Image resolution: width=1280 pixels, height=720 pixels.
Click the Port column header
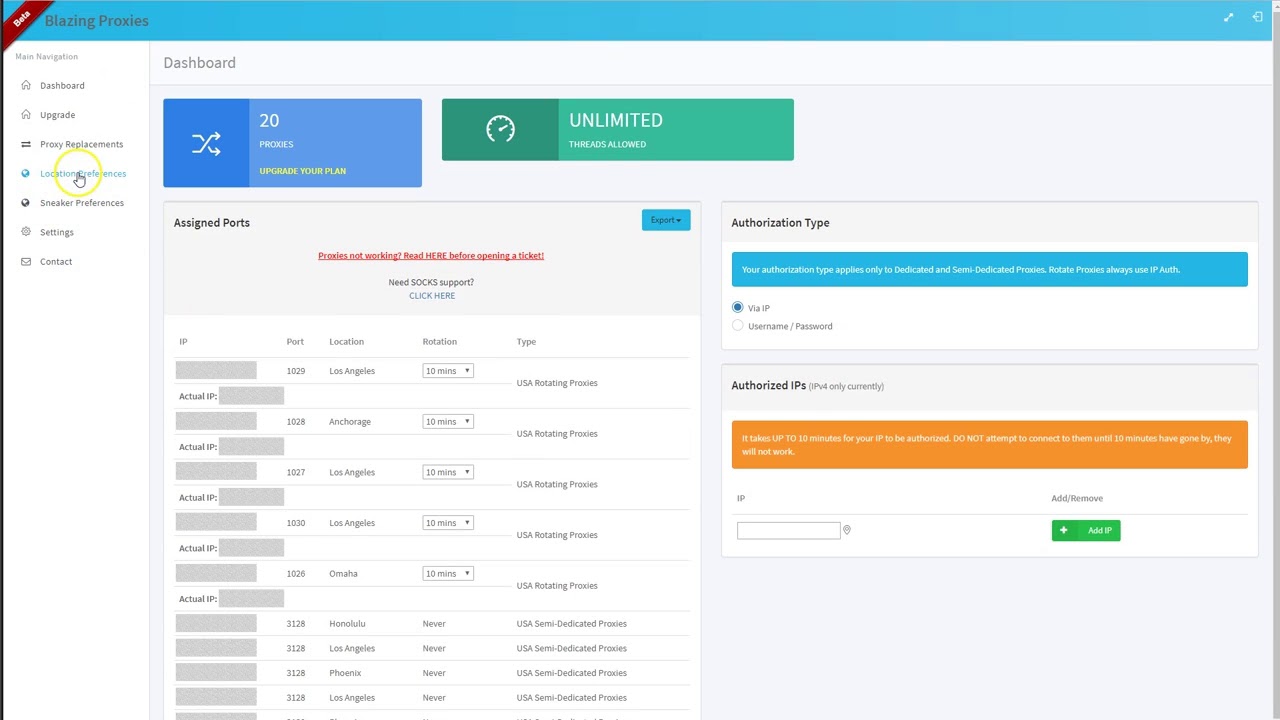[295, 341]
